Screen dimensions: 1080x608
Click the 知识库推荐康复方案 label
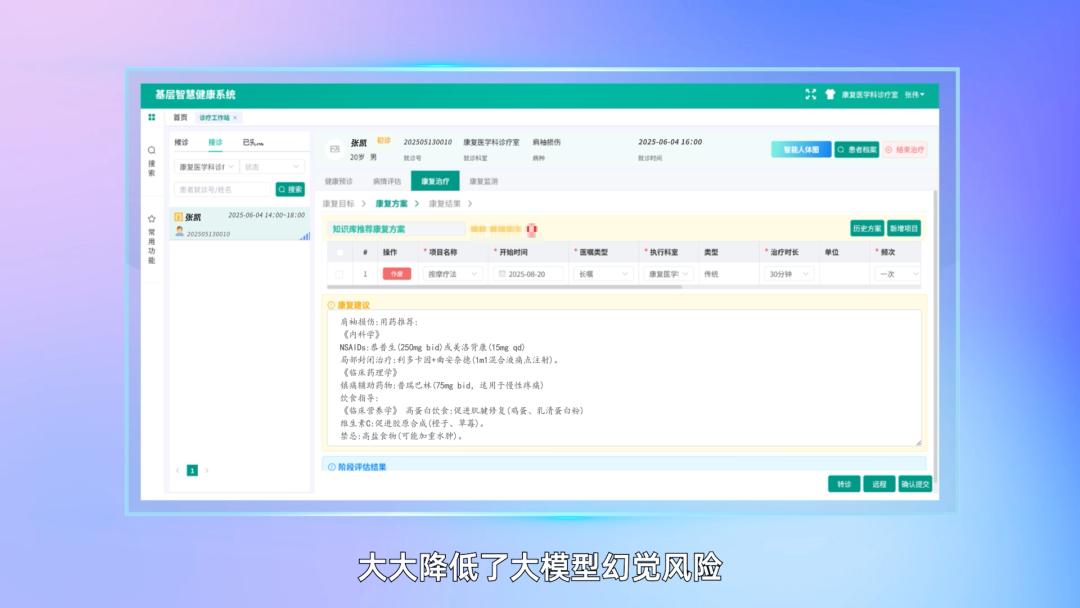tap(368, 229)
